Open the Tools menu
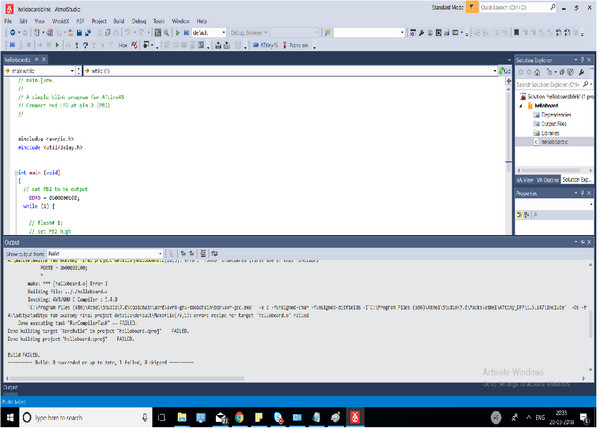 click(159, 21)
